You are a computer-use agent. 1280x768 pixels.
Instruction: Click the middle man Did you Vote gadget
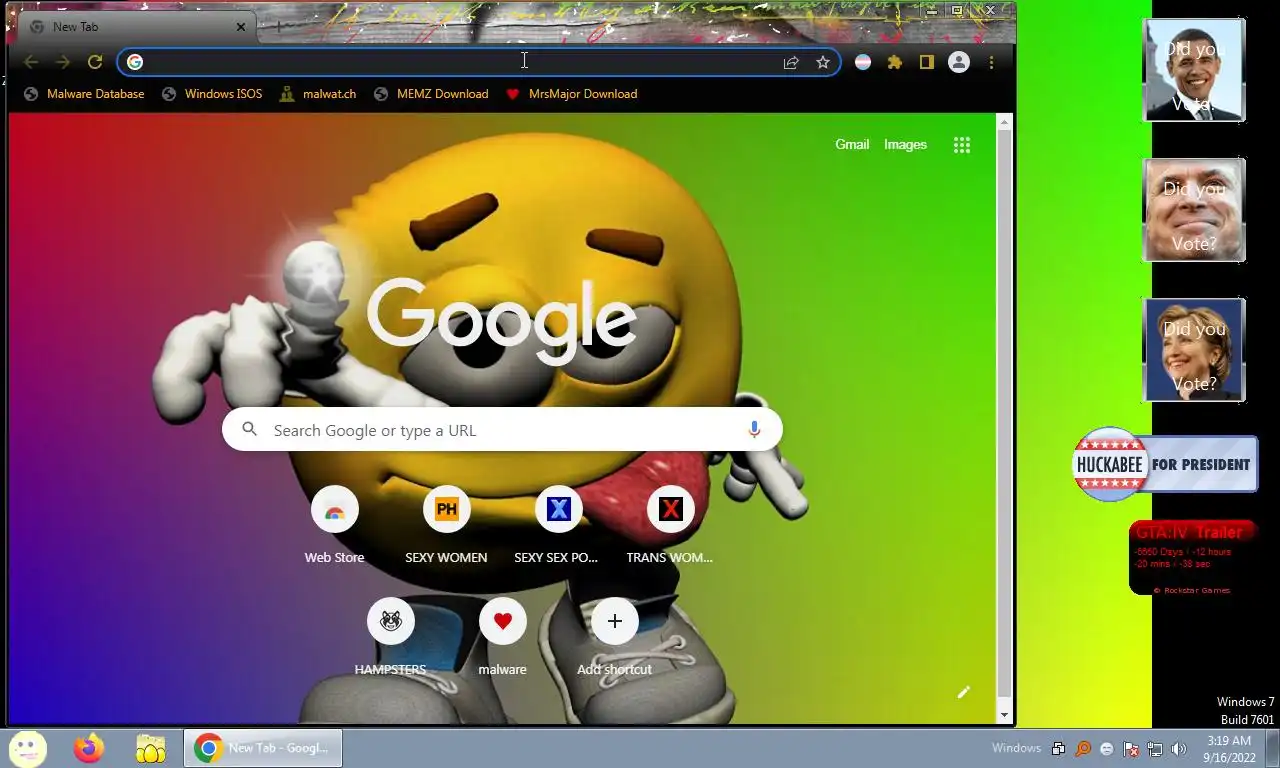coord(1194,210)
